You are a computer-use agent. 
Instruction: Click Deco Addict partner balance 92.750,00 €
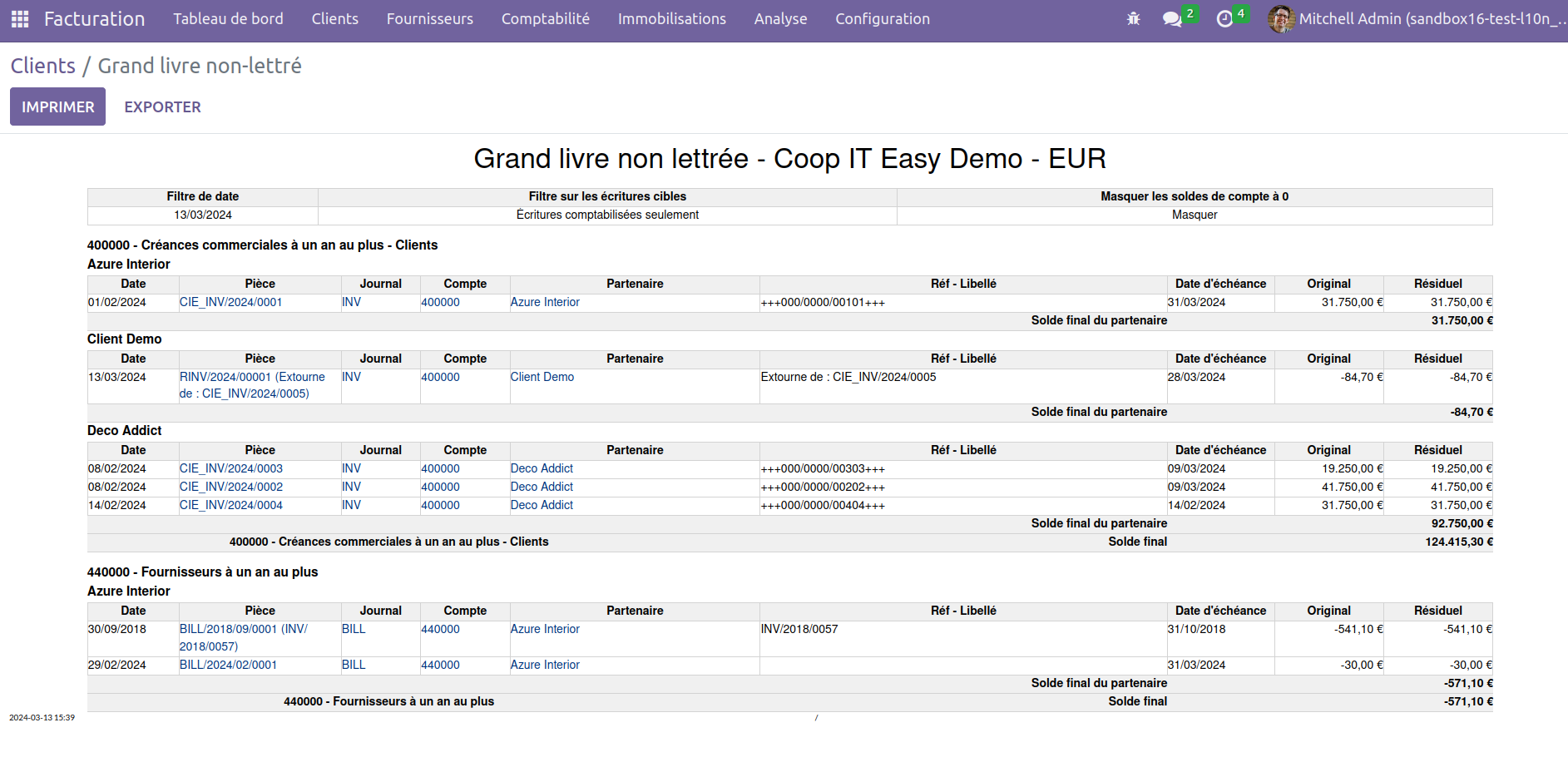(1462, 523)
